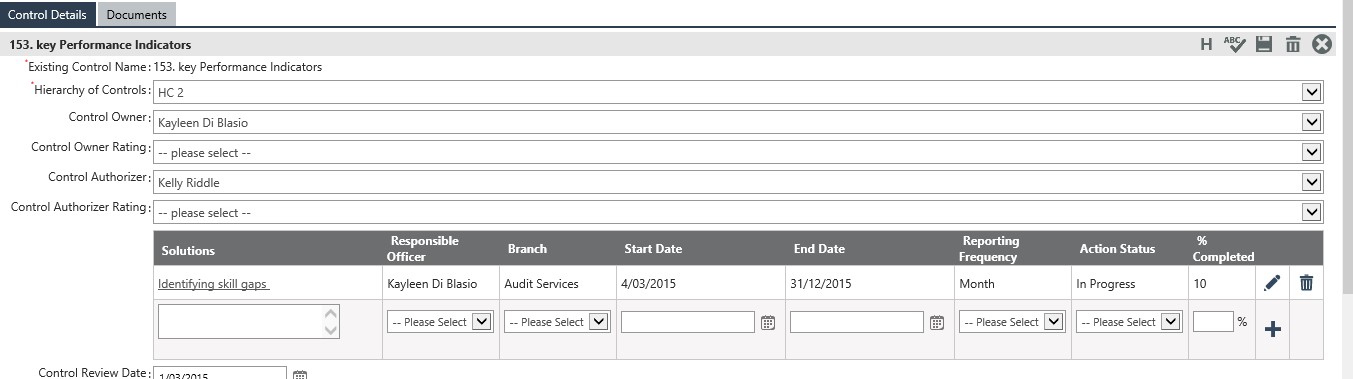Viewport: 1353px width, 379px height.
Task: Open the Identifying skill gaps link
Action: coord(214,284)
